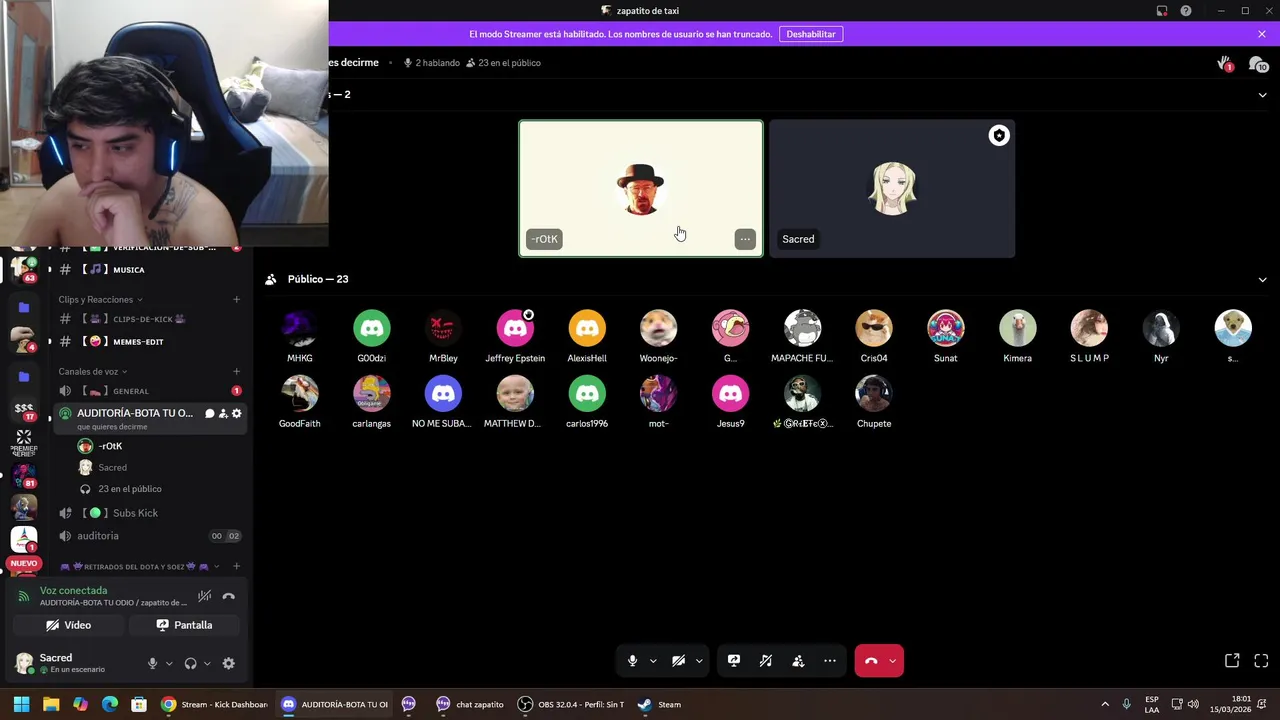Screen dimensions: 1280x720
Task: Open user settings gear in user panel
Action: 229,663
